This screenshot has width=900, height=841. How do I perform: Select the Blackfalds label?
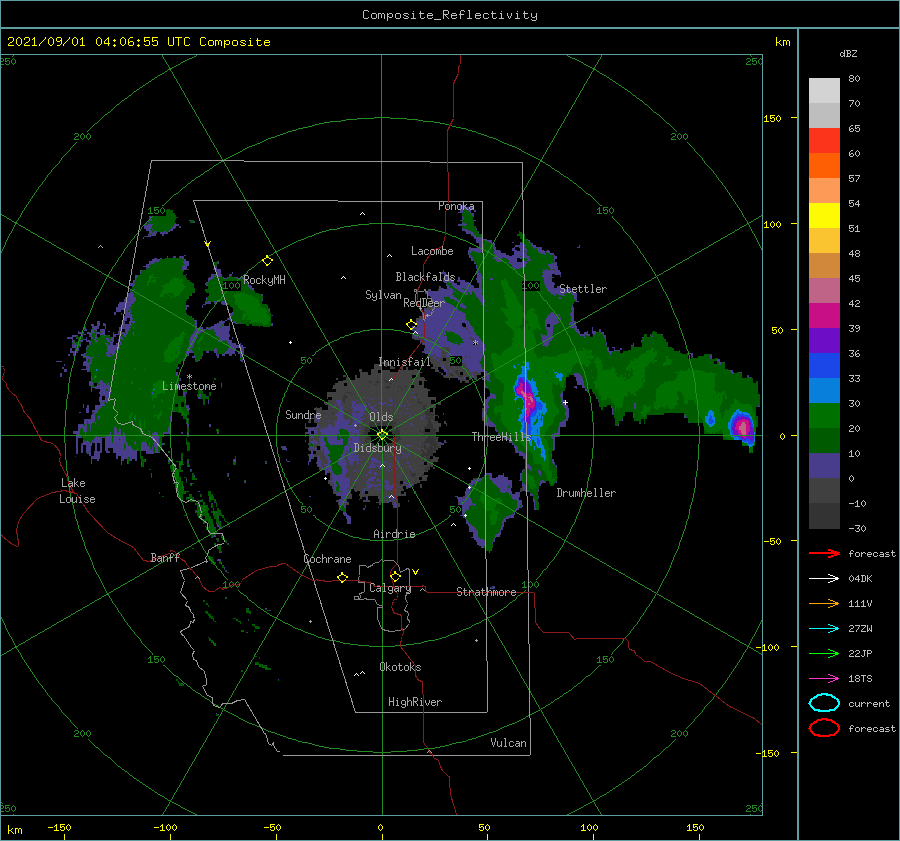click(425, 277)
